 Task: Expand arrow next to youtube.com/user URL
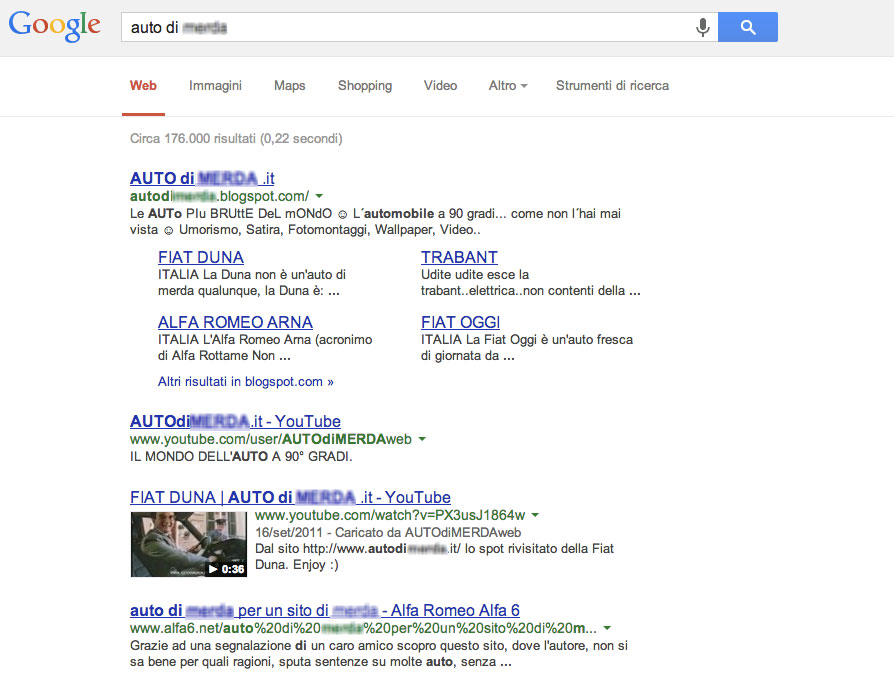pos(422,439)
